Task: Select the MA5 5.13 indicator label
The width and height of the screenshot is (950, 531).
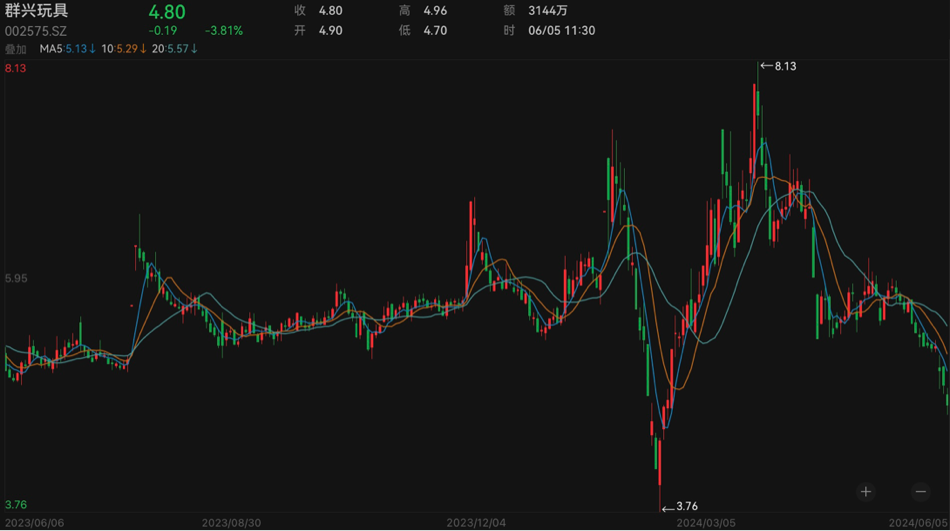Action: point(67,48)
